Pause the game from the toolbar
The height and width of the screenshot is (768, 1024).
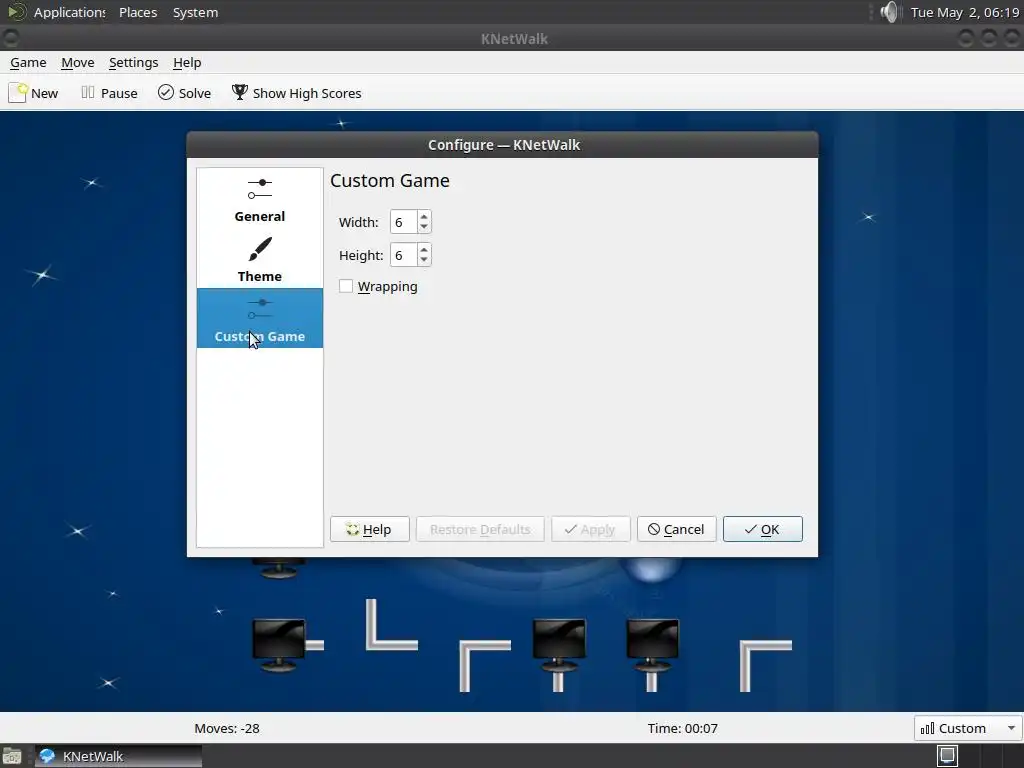[x=109, y=93]
